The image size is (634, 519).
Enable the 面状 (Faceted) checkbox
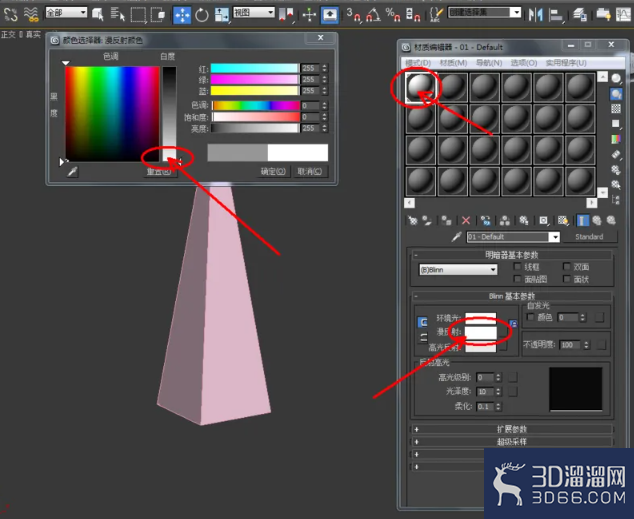[566, 278]
